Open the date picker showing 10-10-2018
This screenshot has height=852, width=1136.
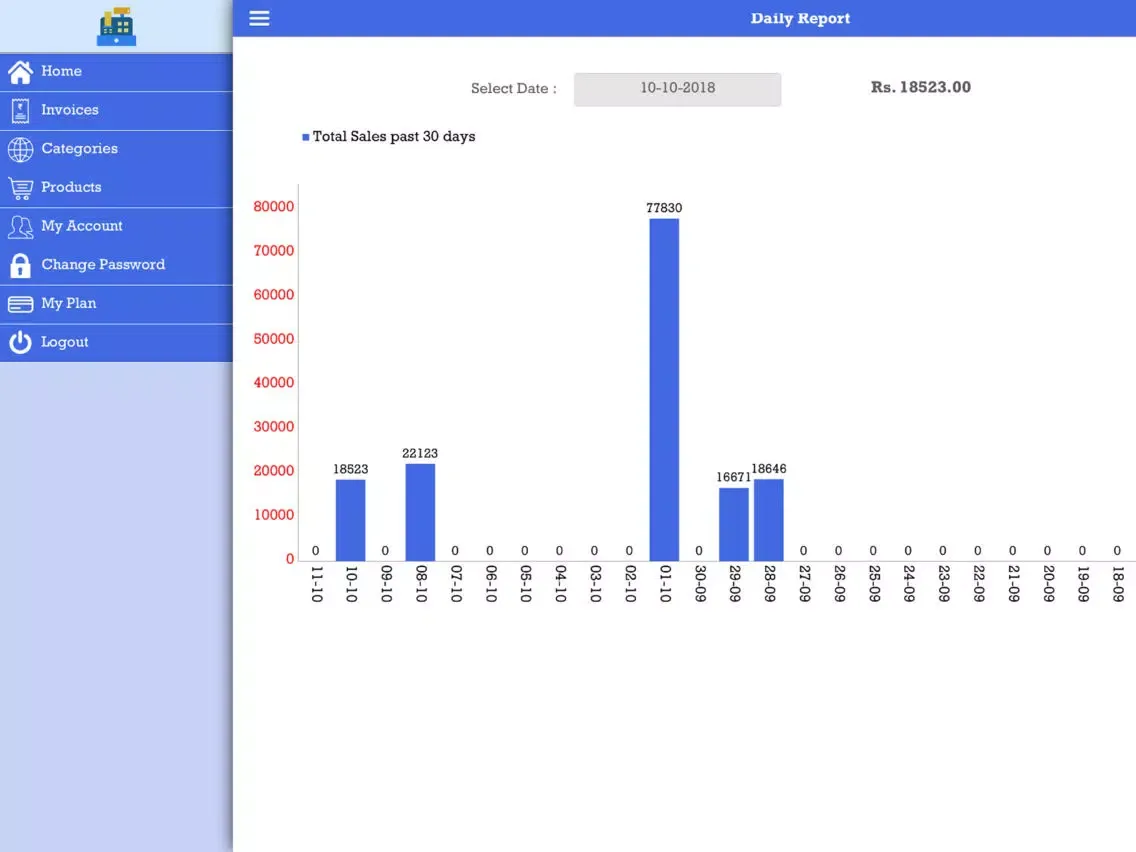pos(677,88)
